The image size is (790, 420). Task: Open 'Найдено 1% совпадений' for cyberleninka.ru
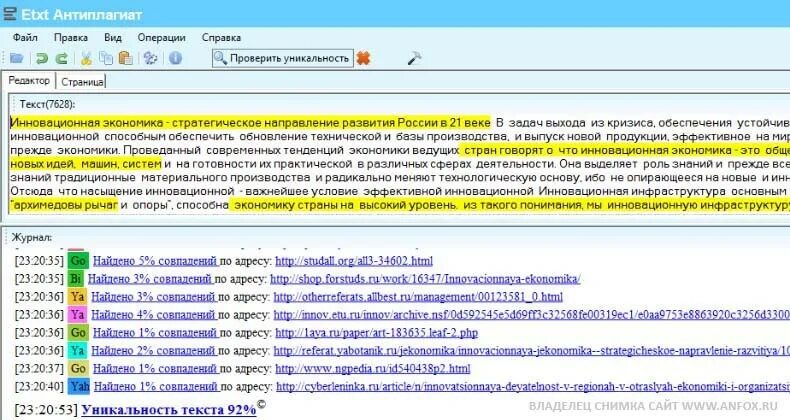[x=156, y=386]
